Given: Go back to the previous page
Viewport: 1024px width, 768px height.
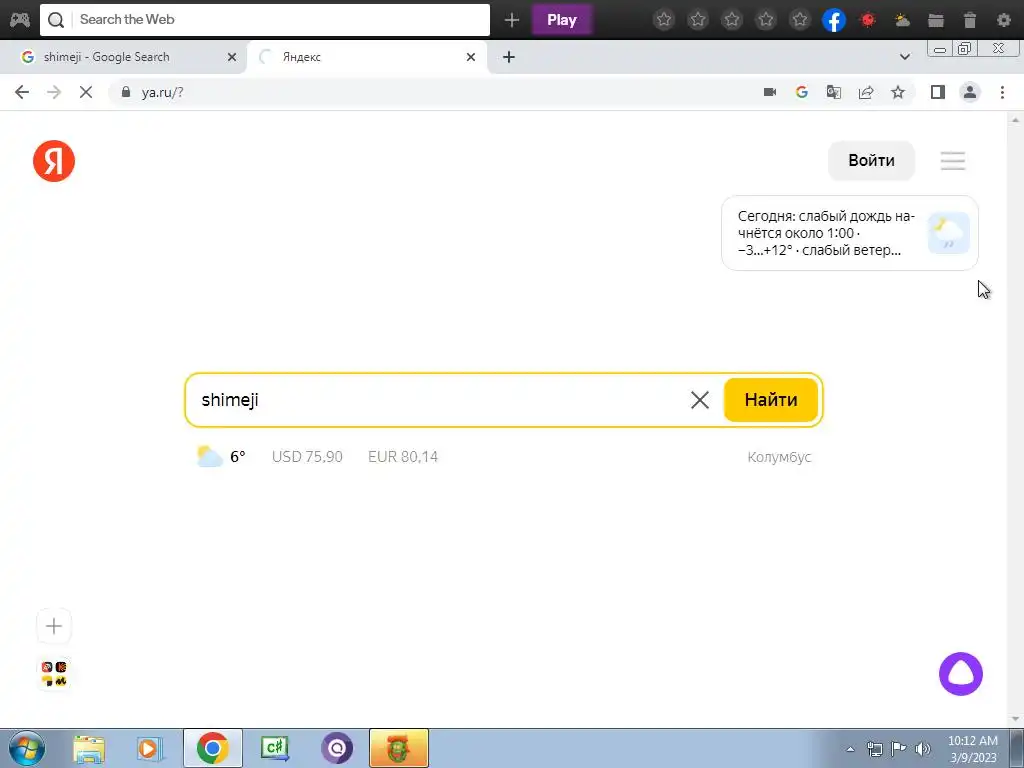Looking at the screenshot, I should (x=22, y=92).
